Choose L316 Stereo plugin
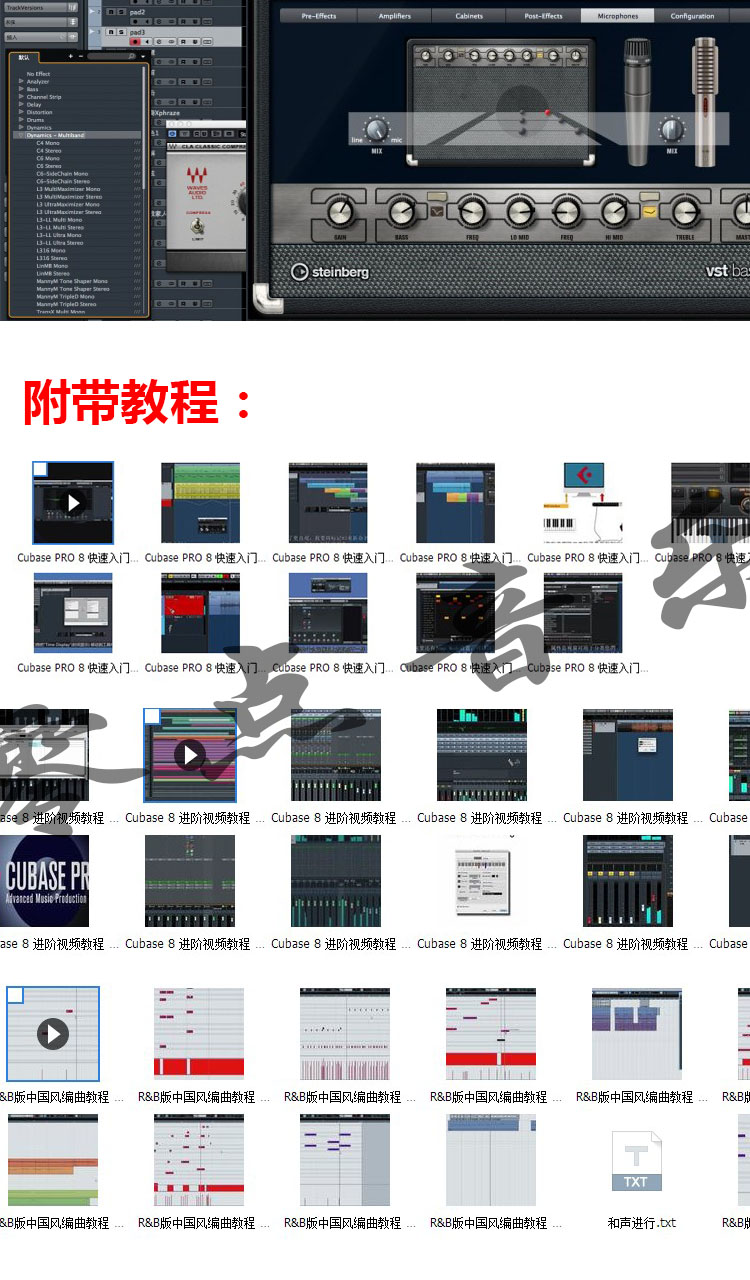The height and width of the screenshot is (1280, 750). (52, 258)
